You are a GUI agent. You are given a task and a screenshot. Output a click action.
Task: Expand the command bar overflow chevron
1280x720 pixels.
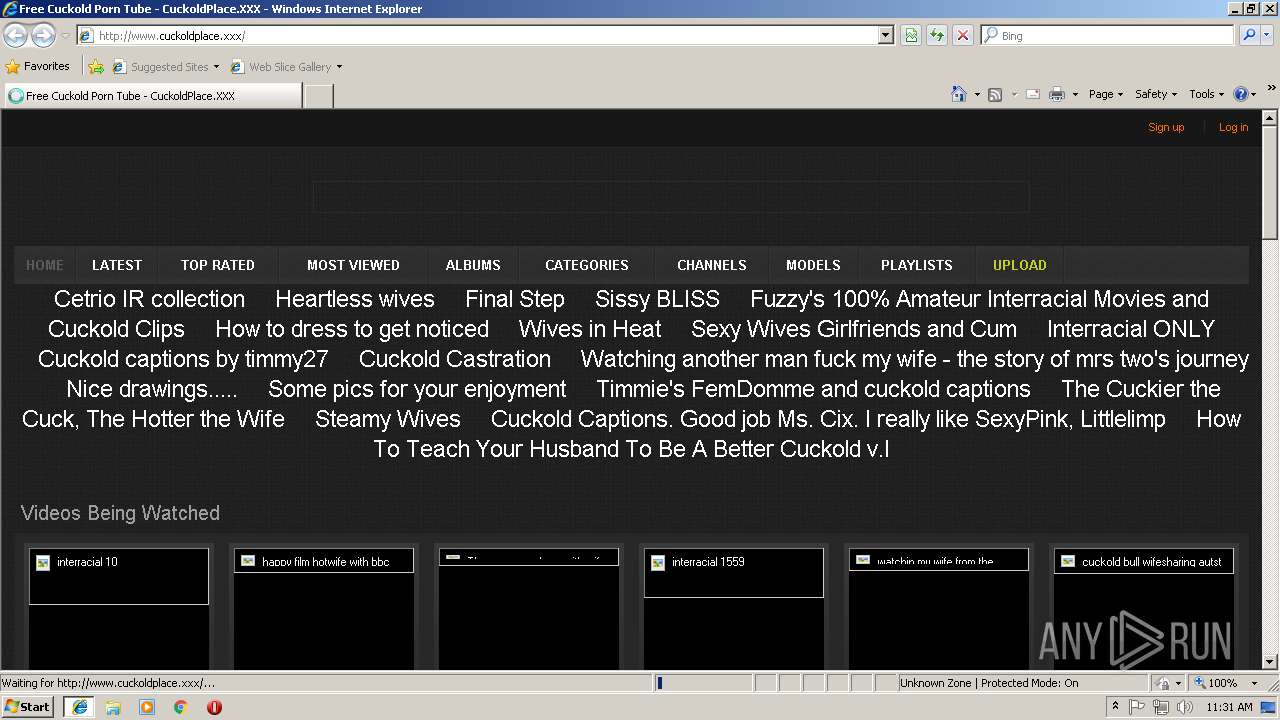[x=1272, y=88]
